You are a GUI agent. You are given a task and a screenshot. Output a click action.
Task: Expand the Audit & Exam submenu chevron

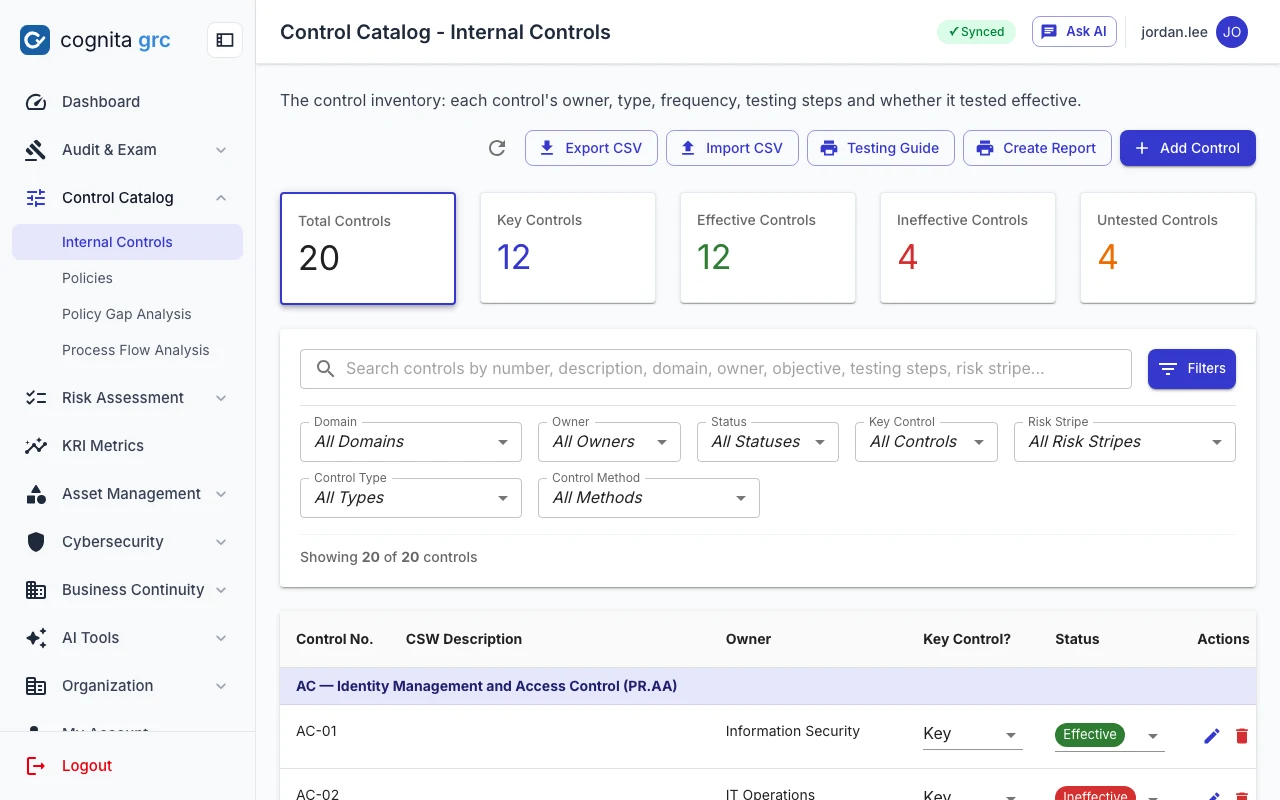coord(221,150)
